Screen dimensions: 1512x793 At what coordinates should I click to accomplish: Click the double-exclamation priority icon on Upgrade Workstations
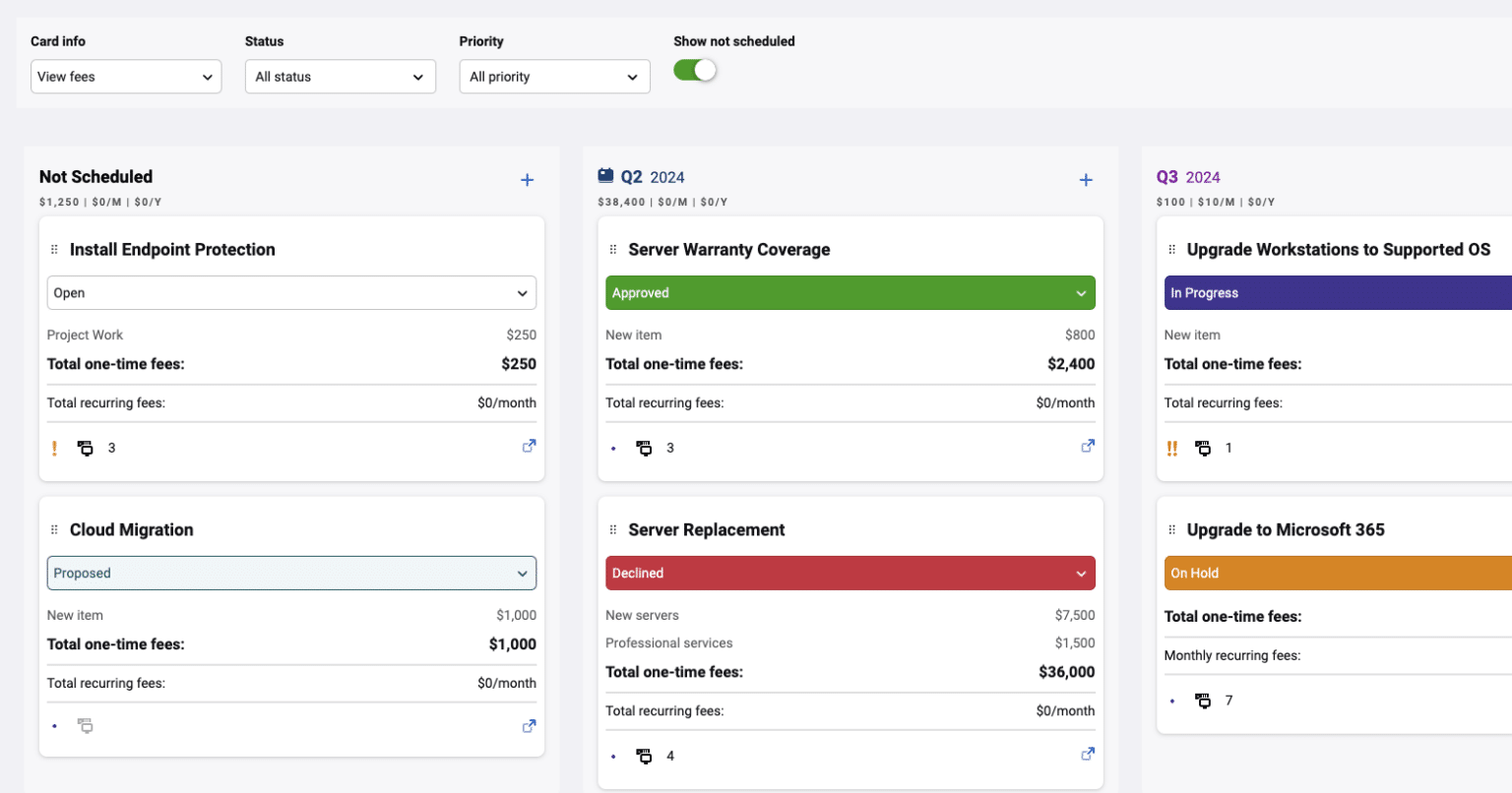click(x=1171, y=448)
